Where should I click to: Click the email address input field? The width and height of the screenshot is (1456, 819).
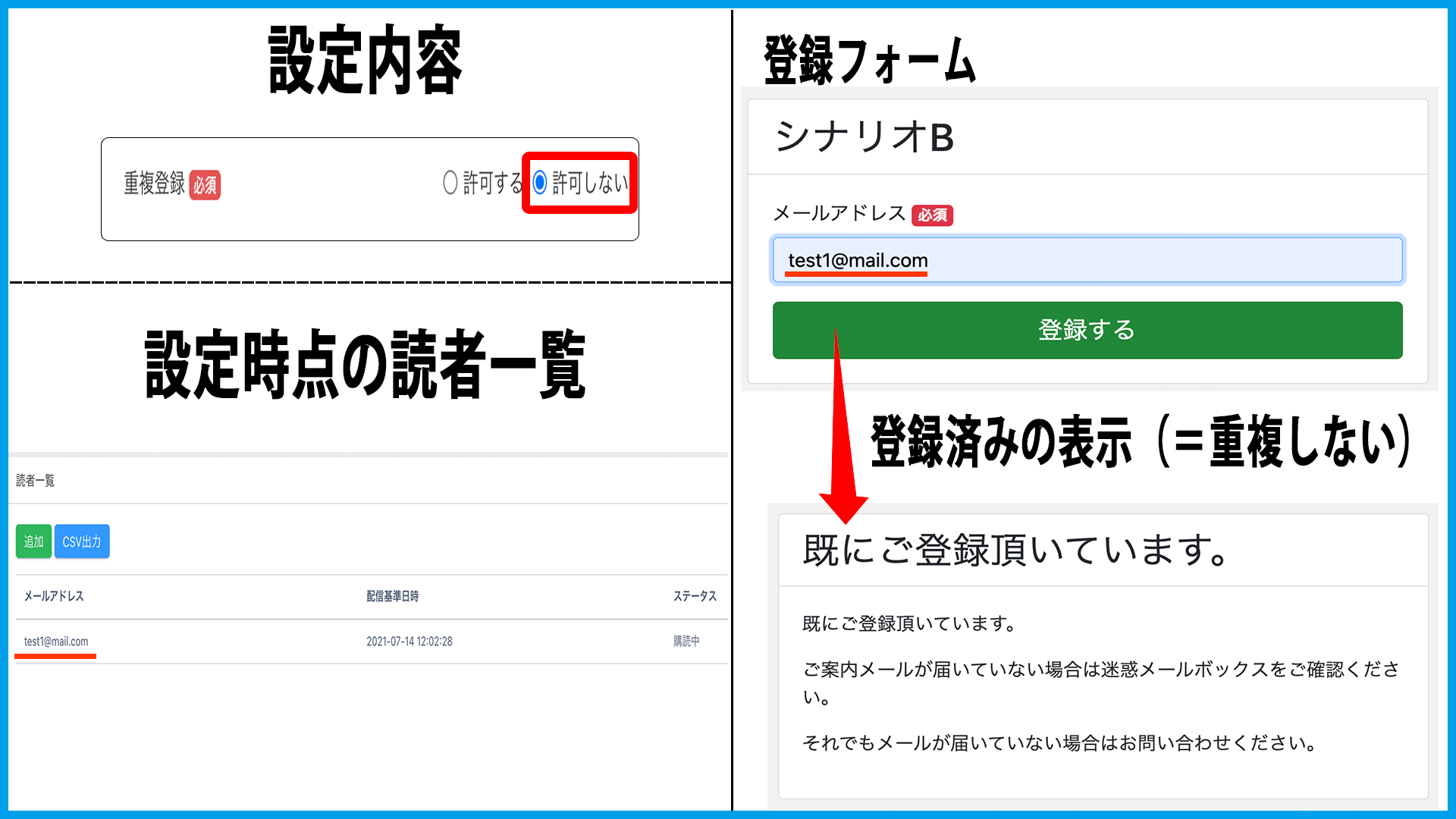pyautogui.click(x=1087, y=260)
